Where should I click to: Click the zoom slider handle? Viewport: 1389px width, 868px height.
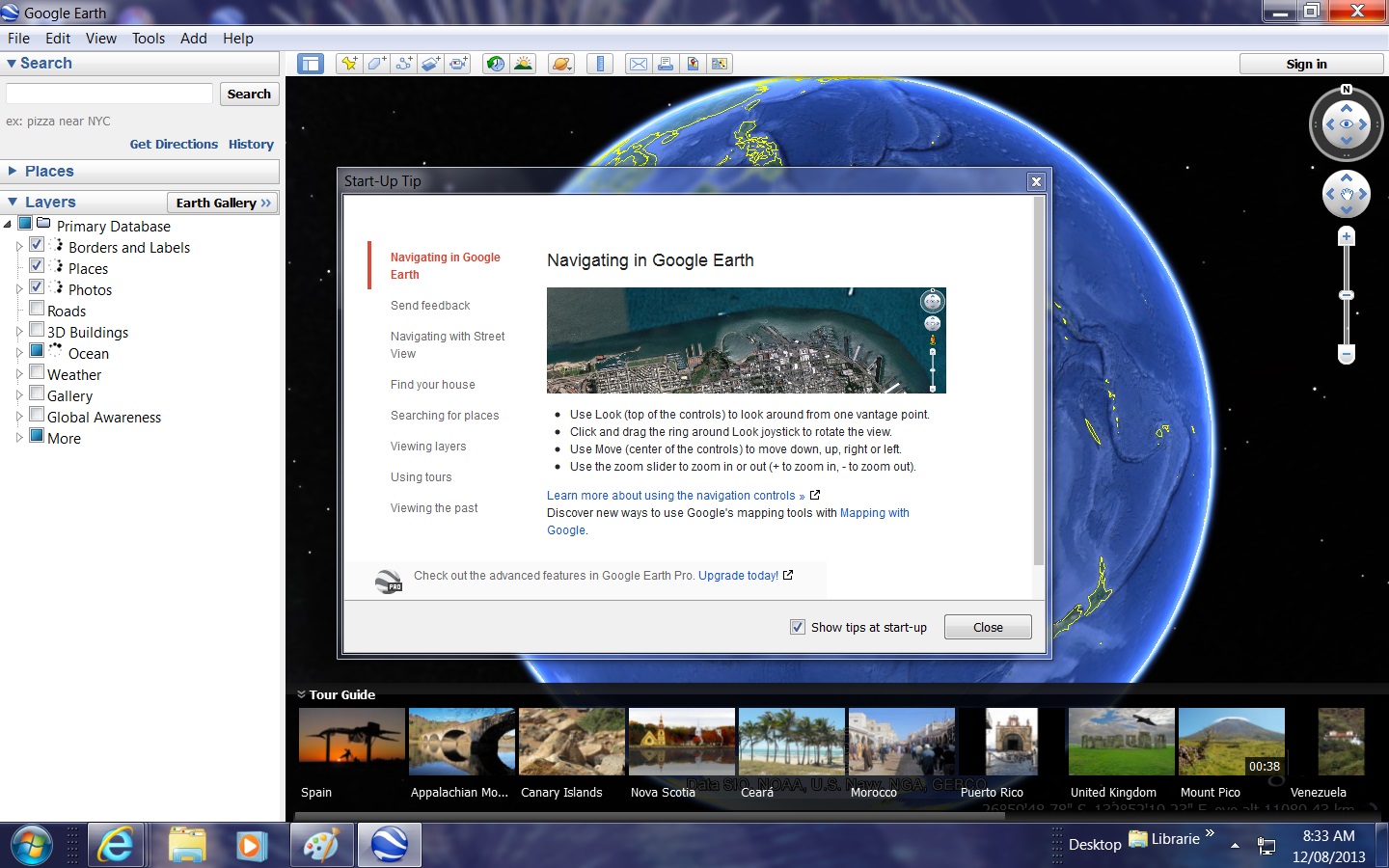pos(1347,295)
